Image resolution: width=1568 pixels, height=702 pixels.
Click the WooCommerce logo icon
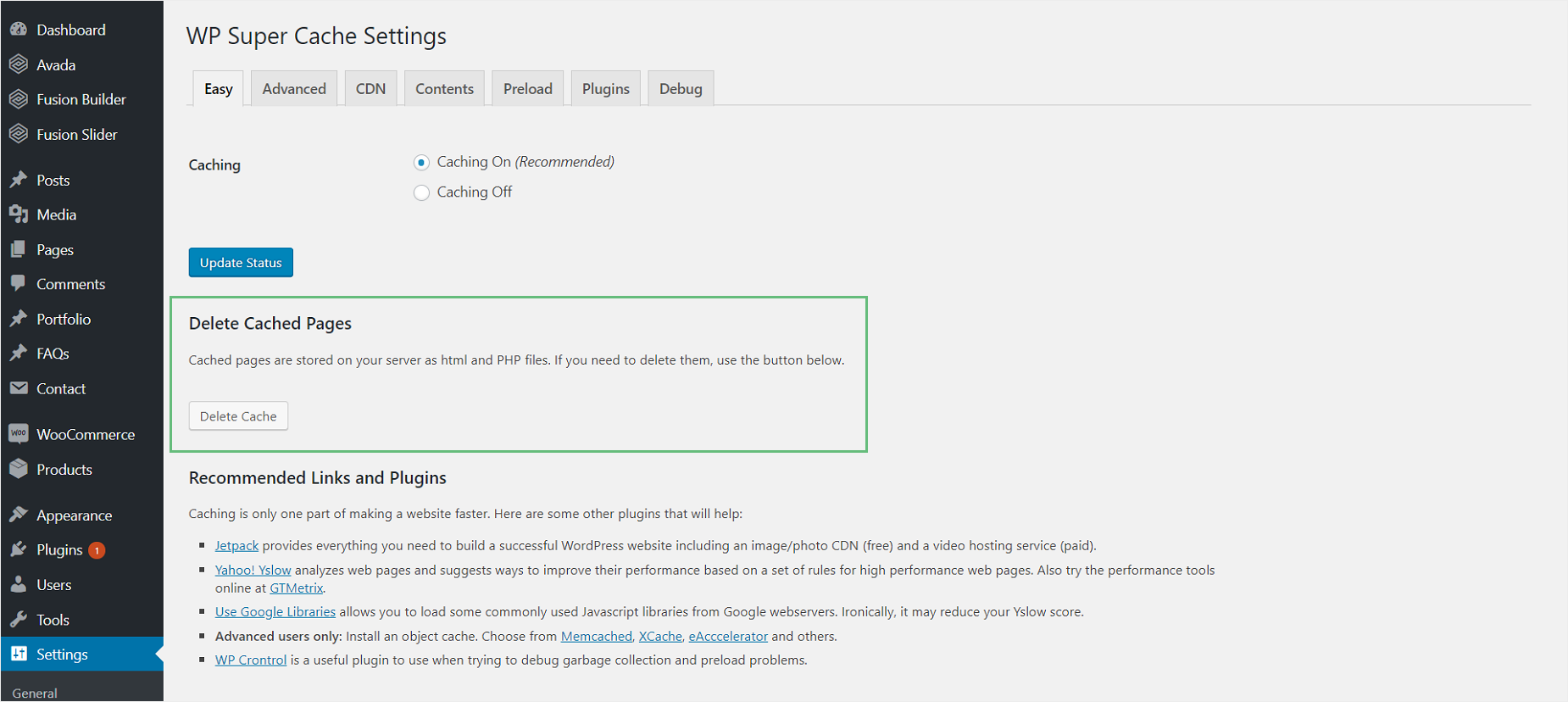pyautogui.click(x=19, y=434)
